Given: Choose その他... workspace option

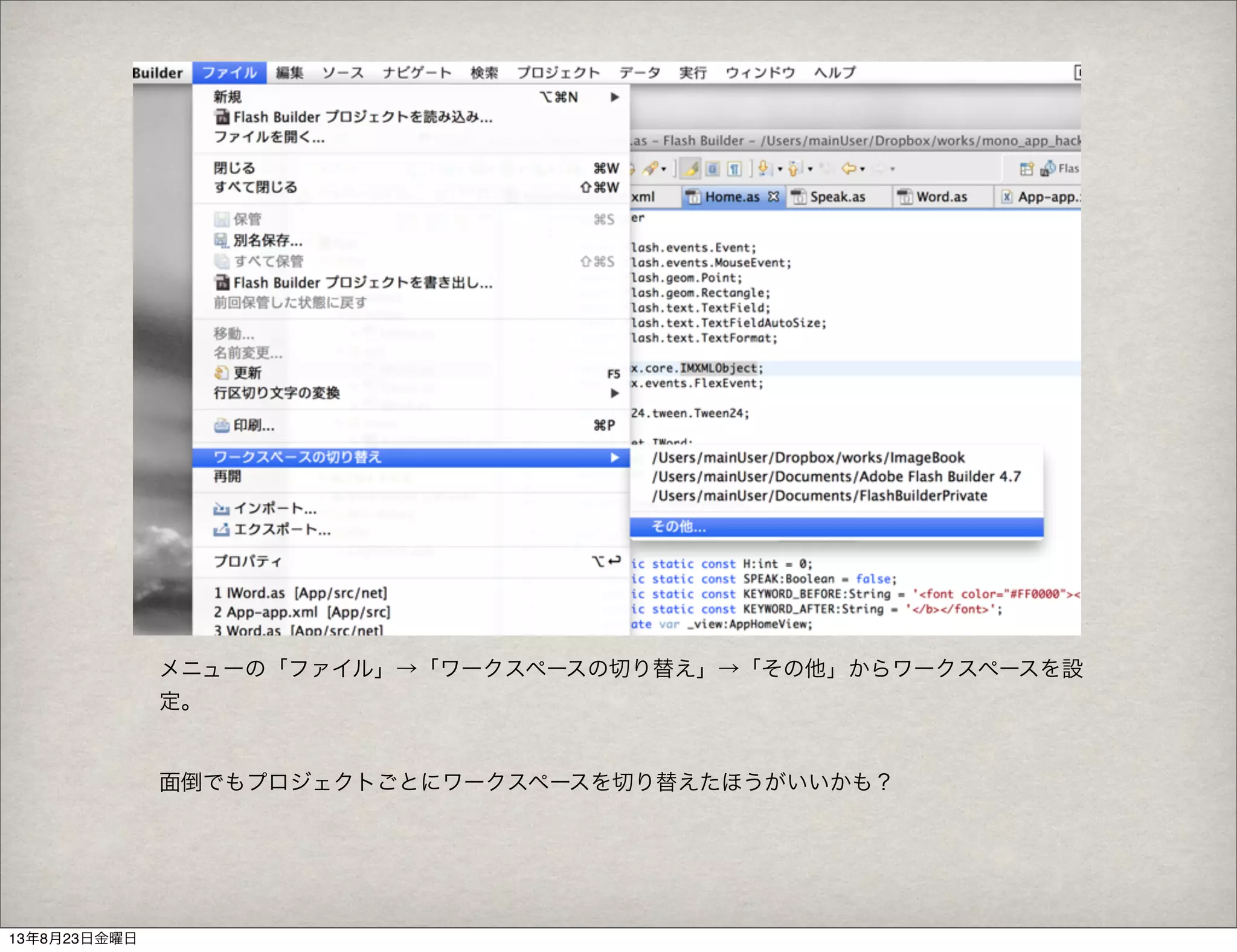Looking at the screenshot, I should (837, 527).
